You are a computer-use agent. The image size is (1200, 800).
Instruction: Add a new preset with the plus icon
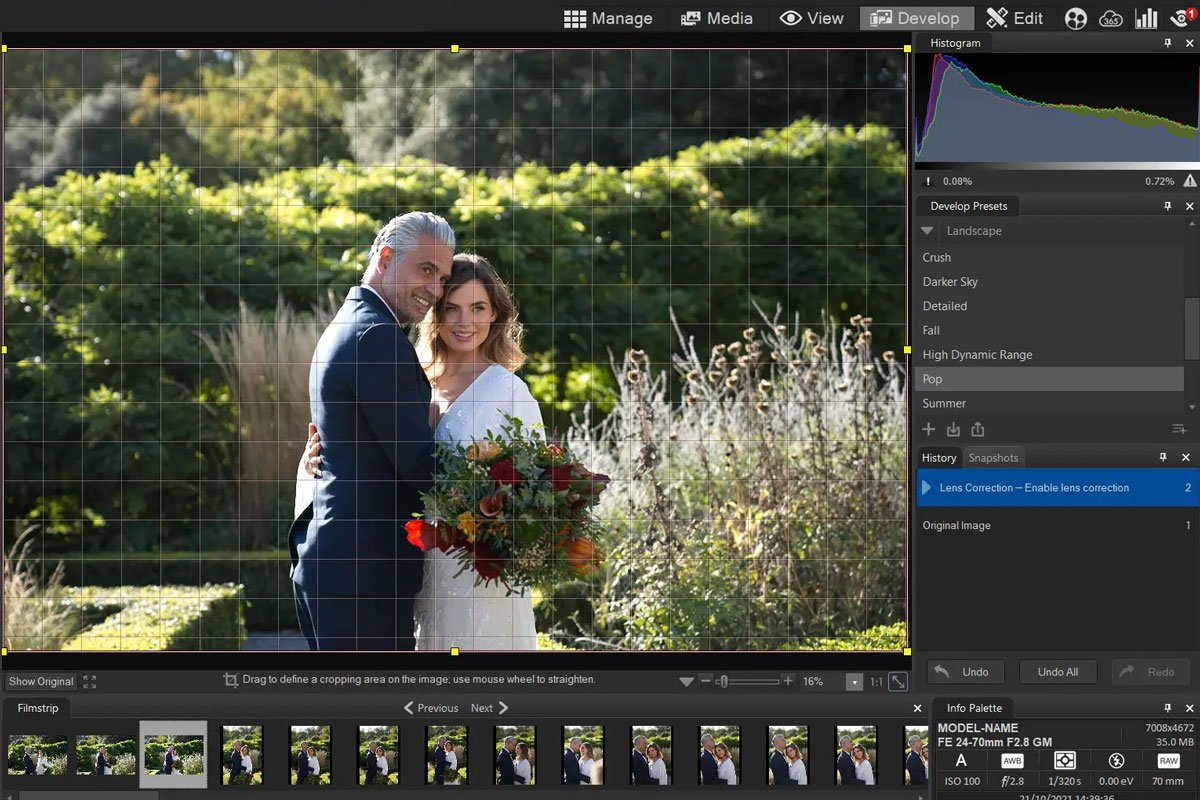(928, 428)
